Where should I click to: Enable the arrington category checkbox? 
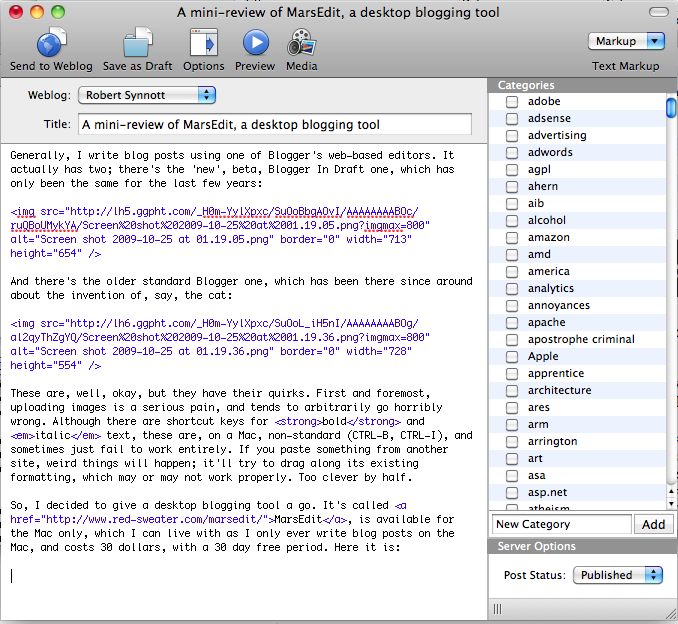(512, 442)
